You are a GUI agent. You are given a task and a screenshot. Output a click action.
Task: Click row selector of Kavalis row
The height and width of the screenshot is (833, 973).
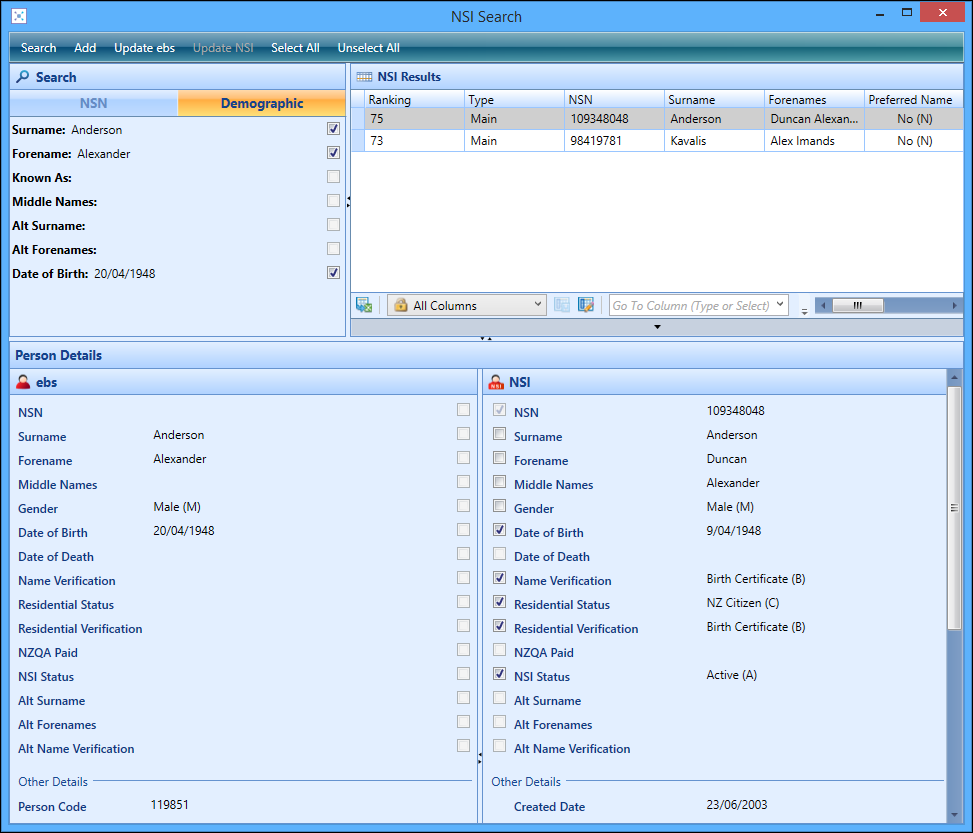pyautogui.click(x=358, y=141)
